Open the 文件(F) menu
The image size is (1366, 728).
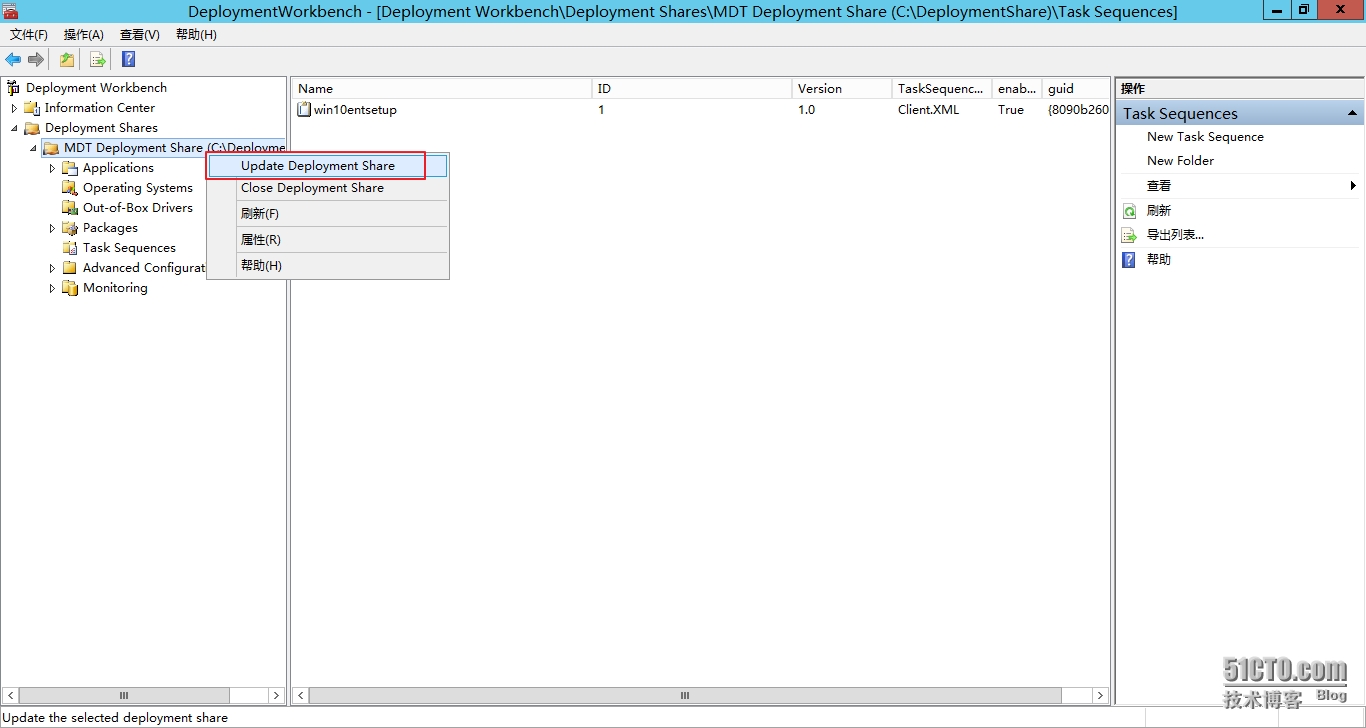click(29, 35)
